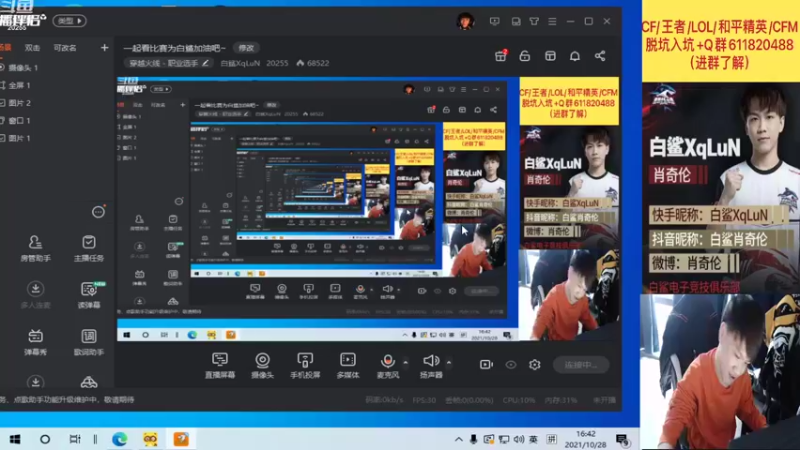
Task: Click the stream title 一起看比赛为白鲨加油吧~
Action: point(174,48)
